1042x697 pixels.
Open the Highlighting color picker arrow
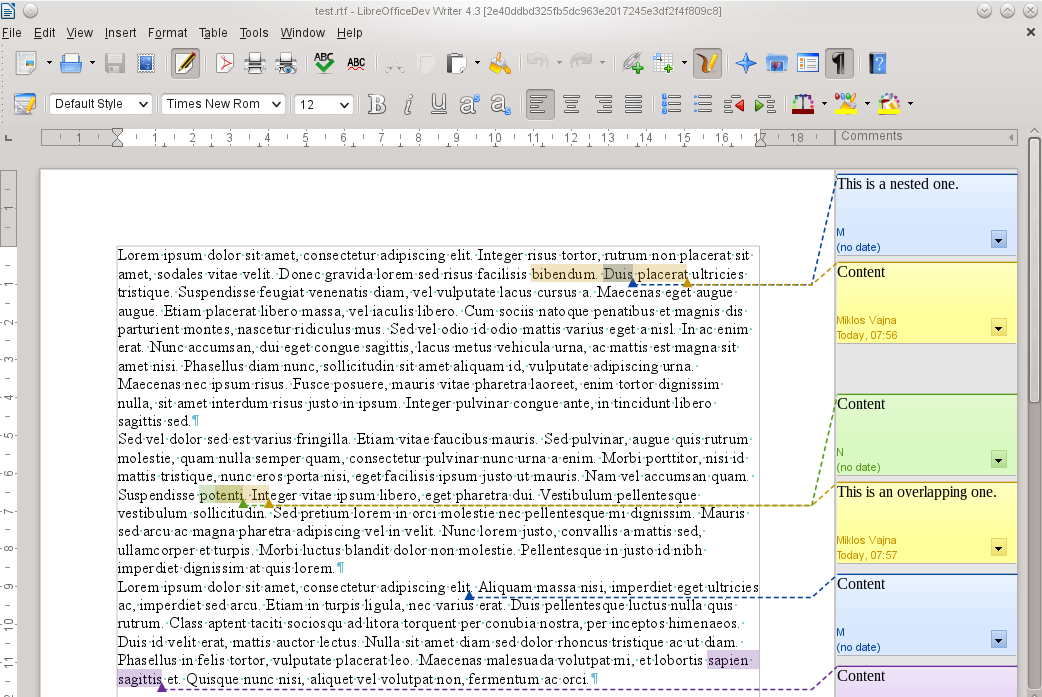click(867, 104)
